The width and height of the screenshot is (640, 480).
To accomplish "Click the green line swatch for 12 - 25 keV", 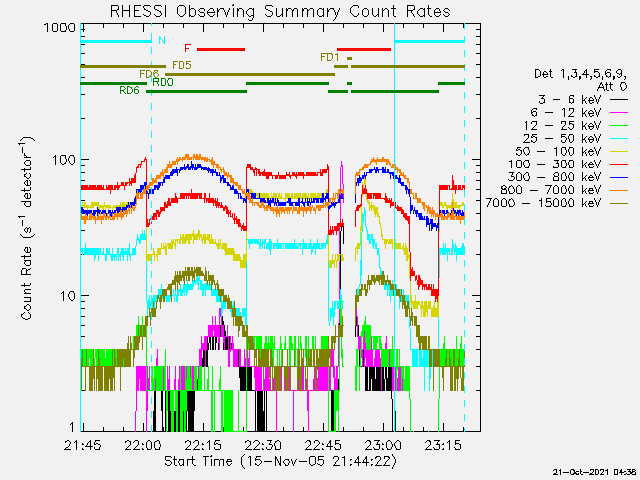I will click(x=619, y=125).
